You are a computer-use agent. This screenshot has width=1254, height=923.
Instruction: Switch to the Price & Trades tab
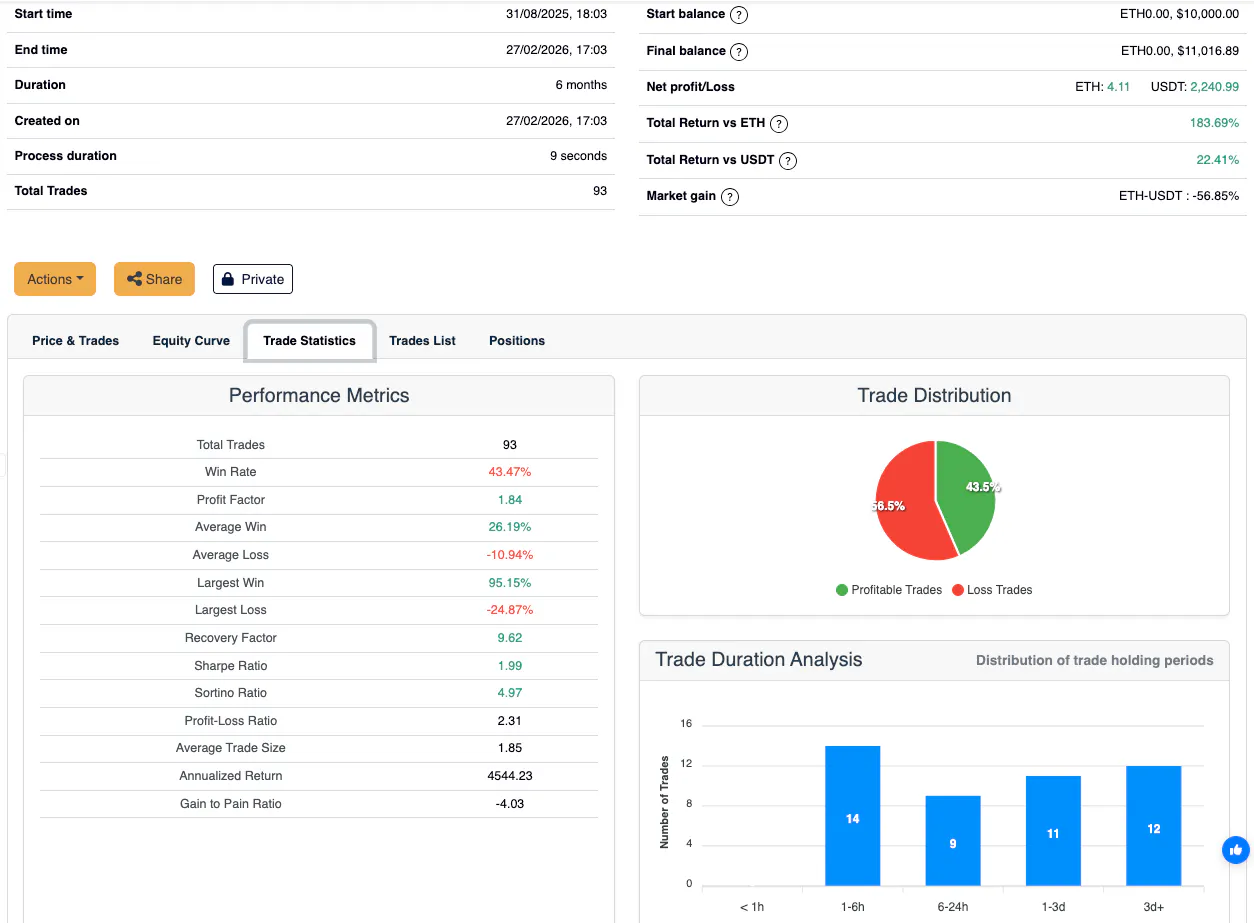click(x=75, y=341)
